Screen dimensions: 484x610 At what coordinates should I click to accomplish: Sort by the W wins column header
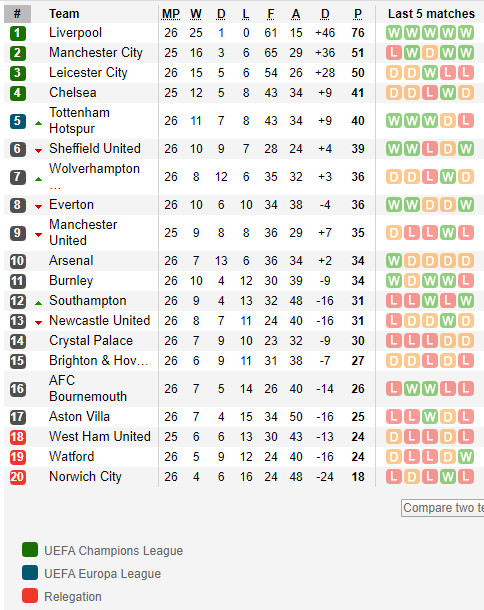tap(196, 14)
